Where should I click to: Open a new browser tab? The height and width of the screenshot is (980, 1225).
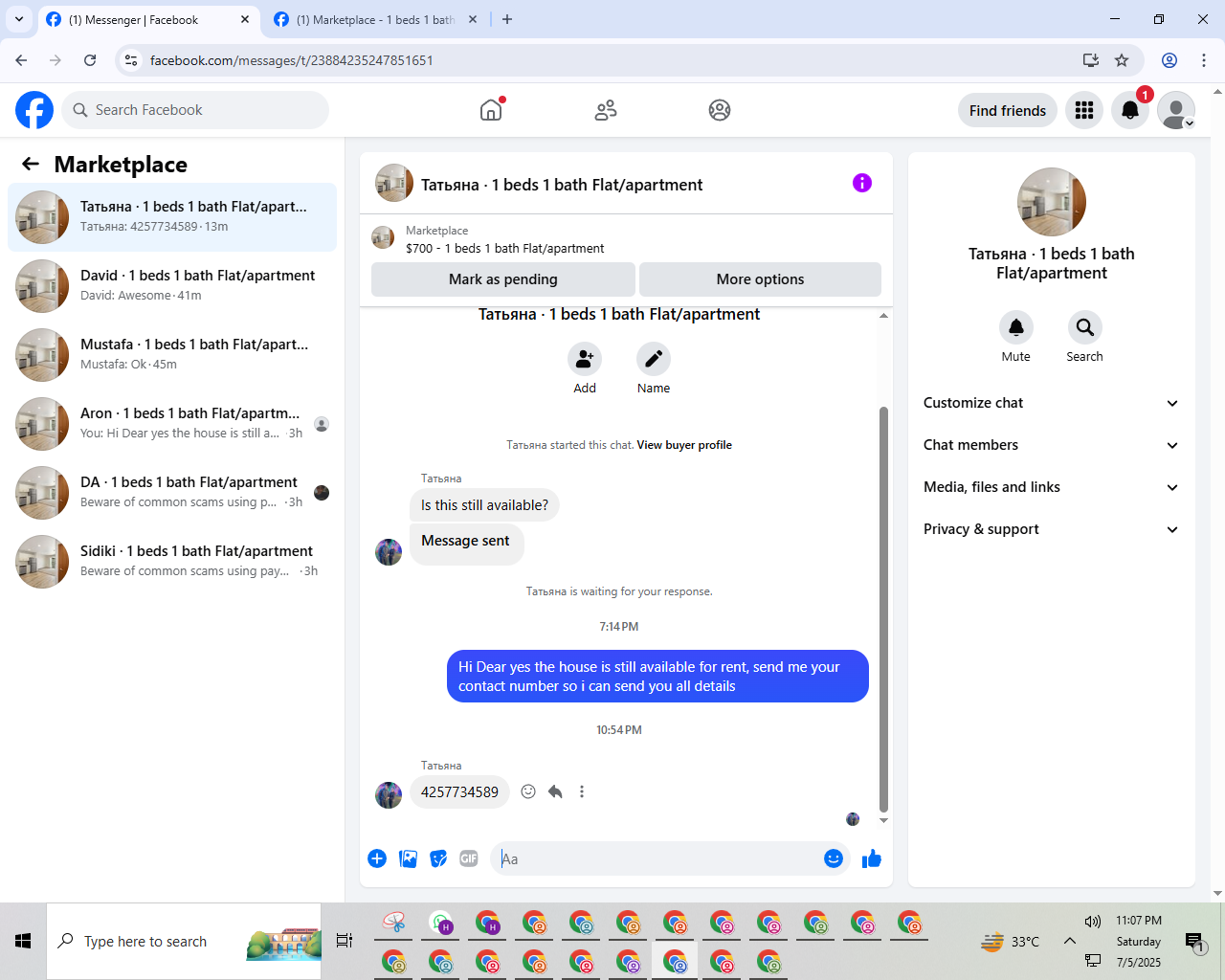[507, 19]
